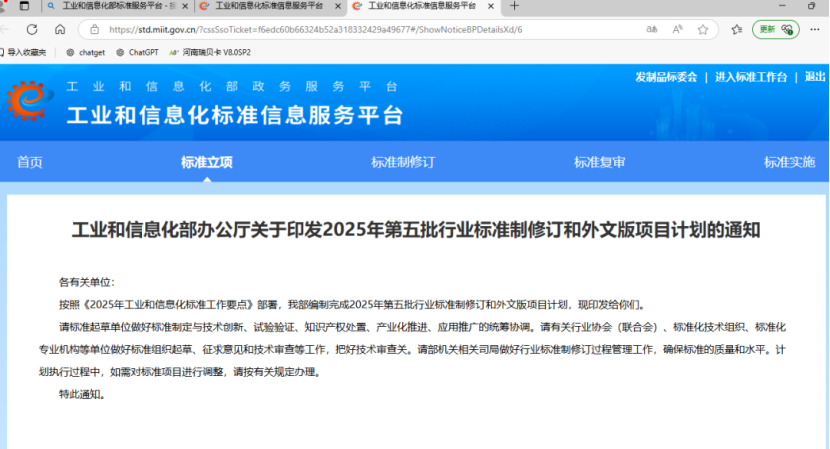The image size is (830, 449).
Task: Add this page to favorites with star icon
Action: point(704,30)
